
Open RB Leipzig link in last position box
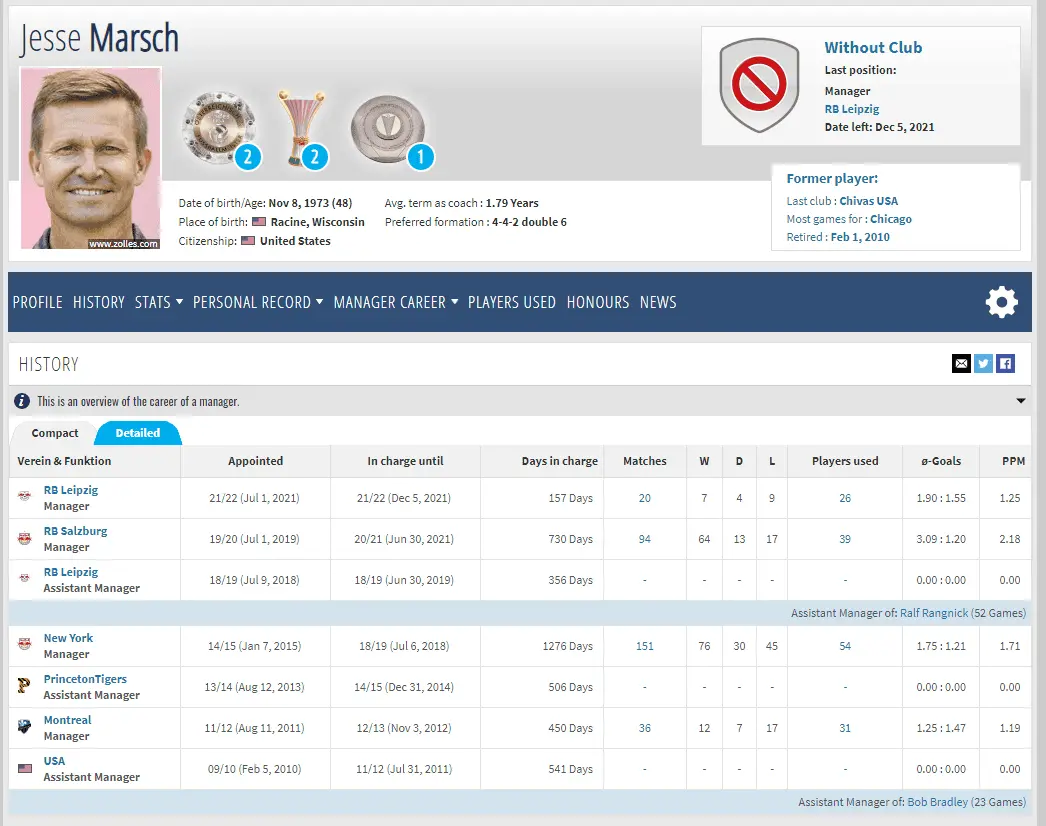tap(852, 109)
